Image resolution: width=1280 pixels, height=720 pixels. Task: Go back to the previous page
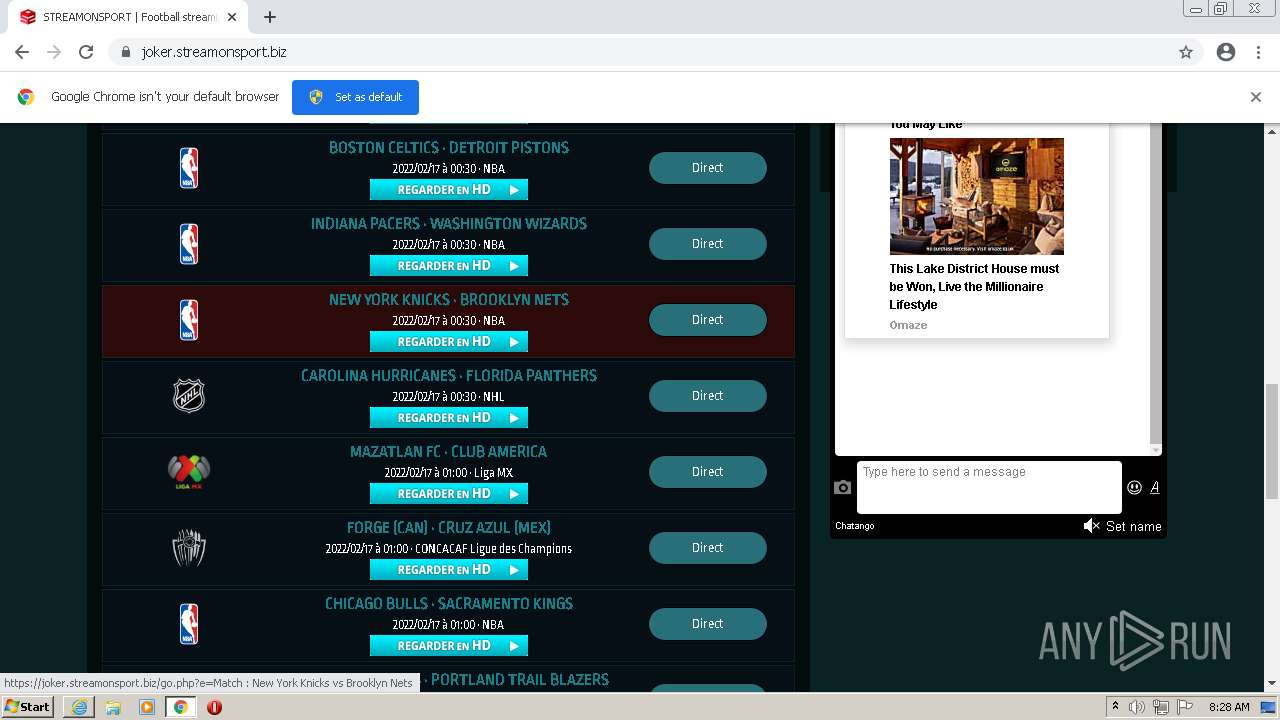click(x=22, y=52)
